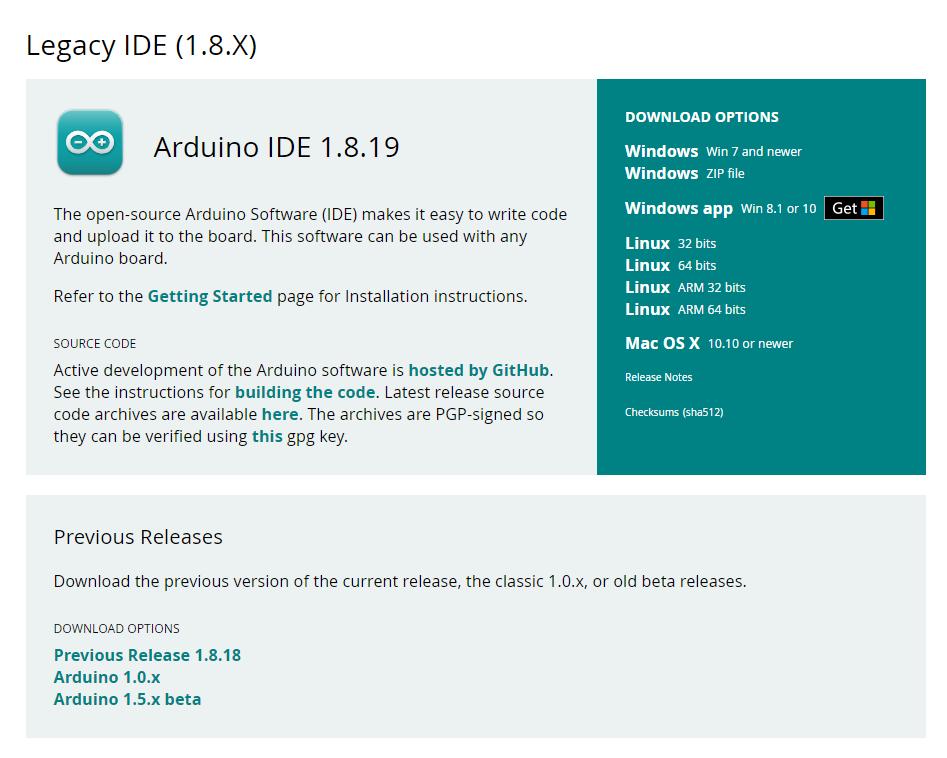Open the Windows app Win 8.1 or 10 link

tap(720, 208)
